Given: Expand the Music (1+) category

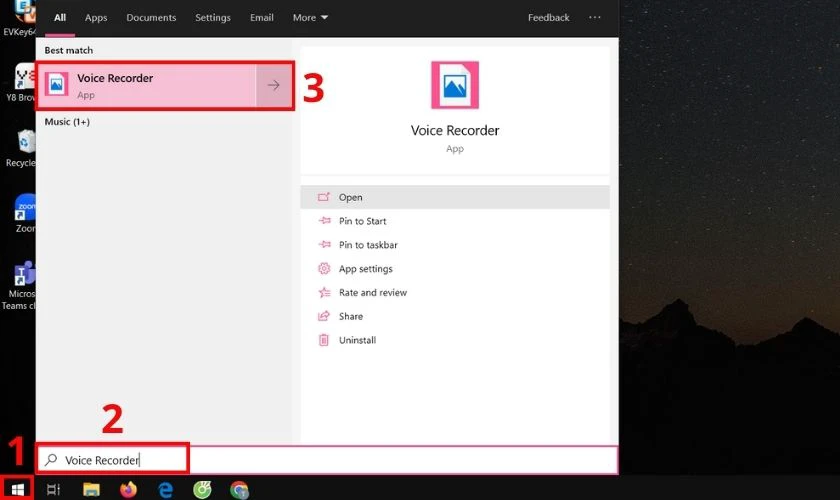Looking at the screenshot, I should click(67, 122).
